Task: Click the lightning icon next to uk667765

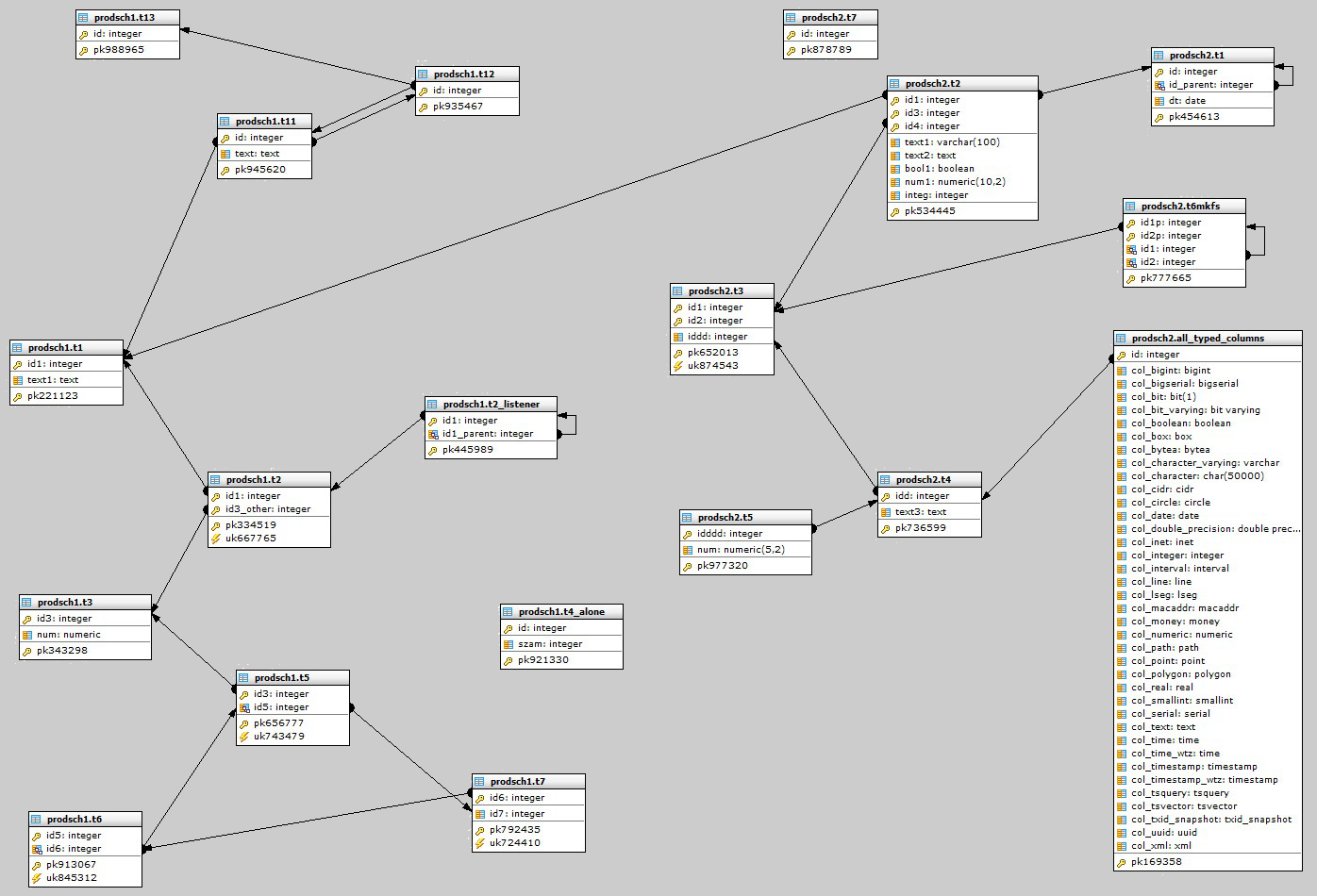Action: click(x=216, y=539)
